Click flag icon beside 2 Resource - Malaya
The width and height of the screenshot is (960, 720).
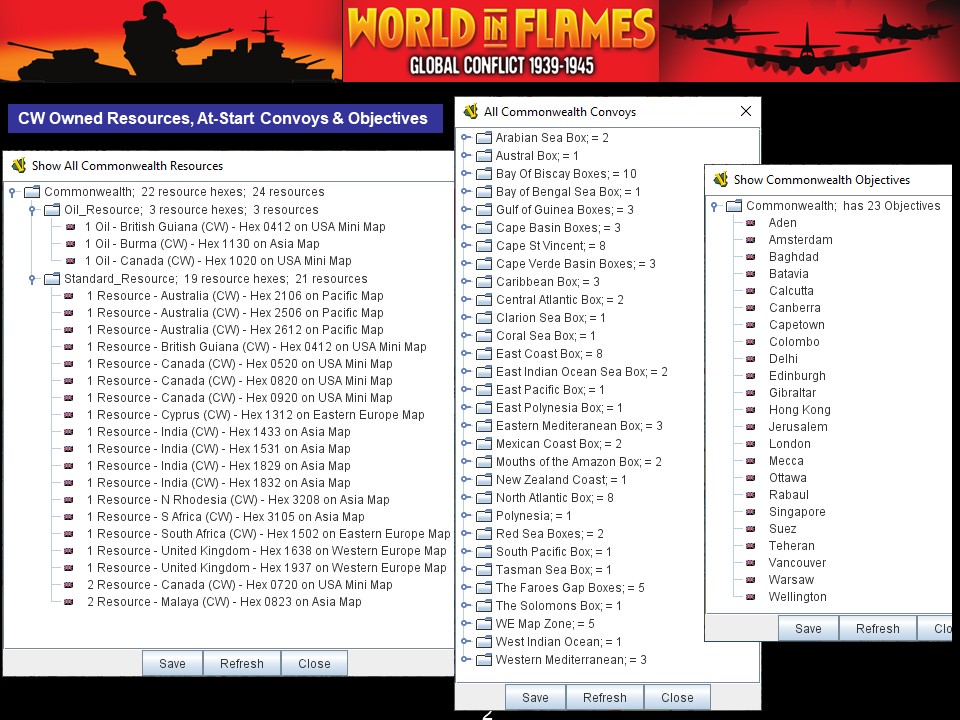(x=69, y=602)
